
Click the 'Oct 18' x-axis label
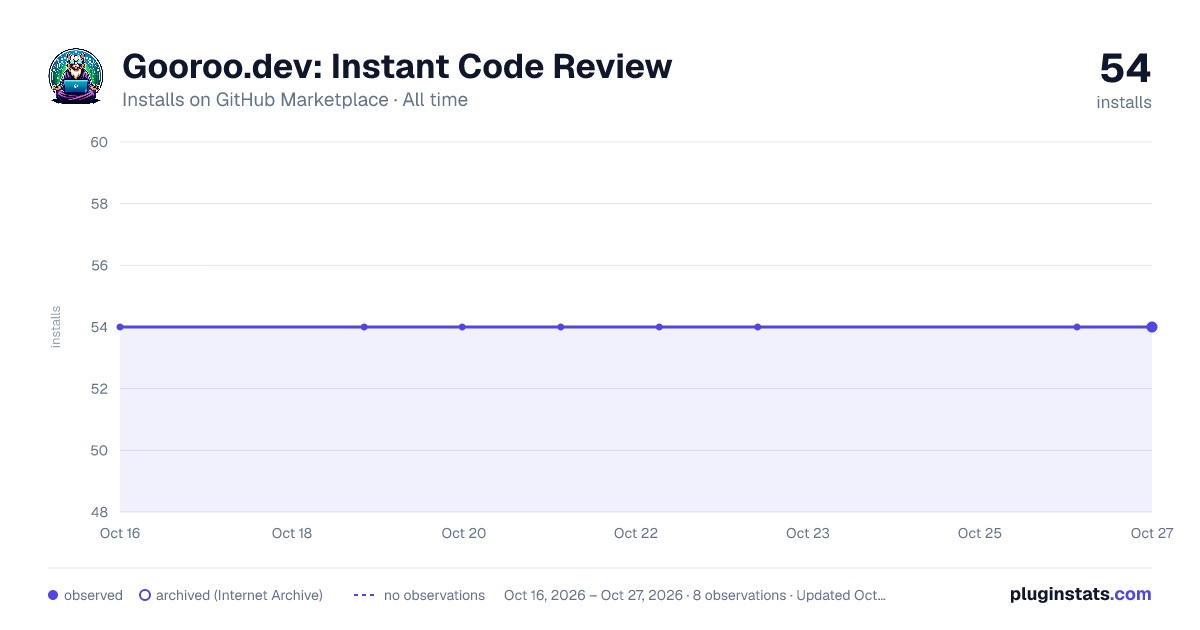[x=292, y=533]
